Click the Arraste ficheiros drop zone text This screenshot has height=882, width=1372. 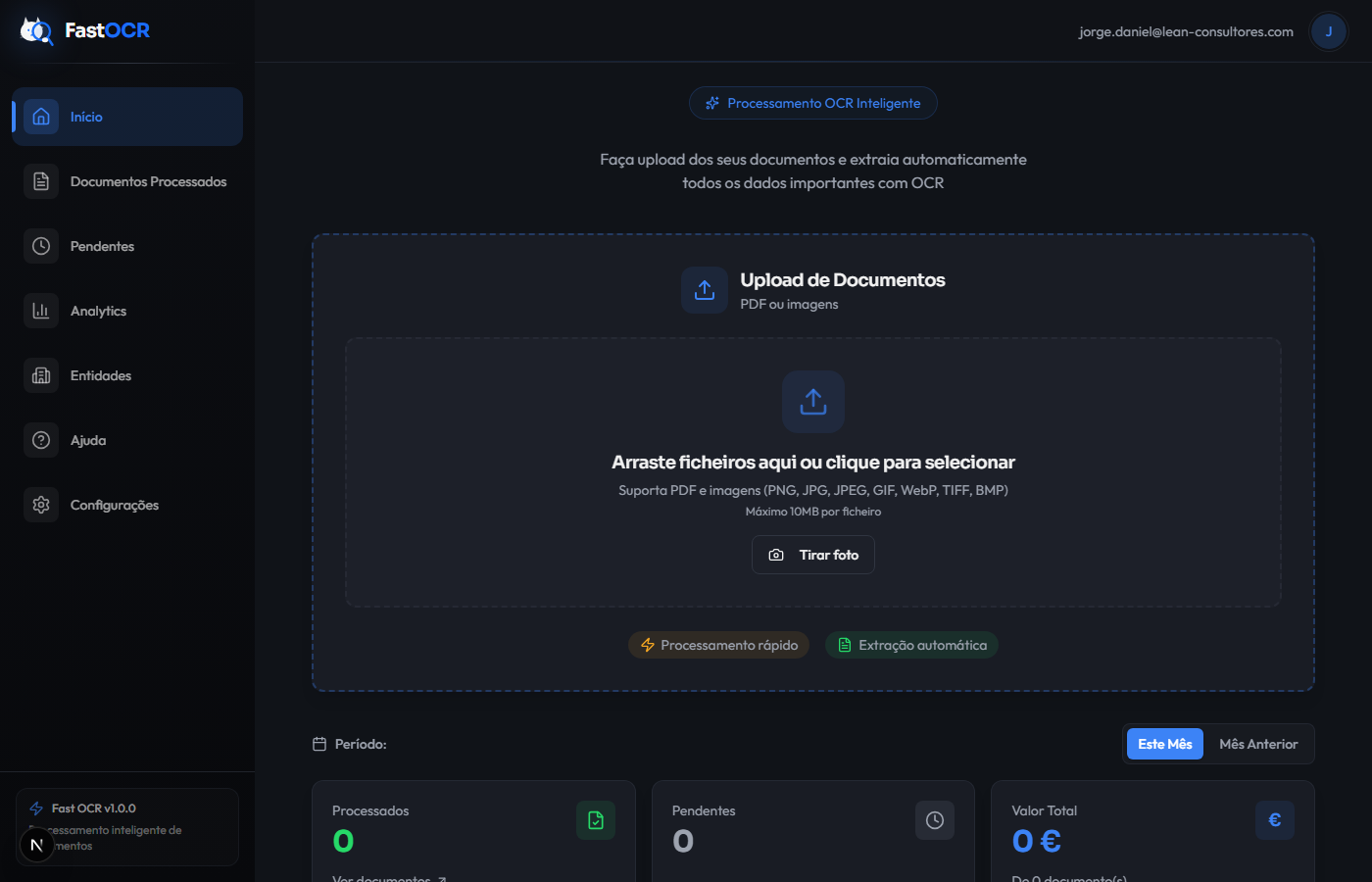point(812,463)
